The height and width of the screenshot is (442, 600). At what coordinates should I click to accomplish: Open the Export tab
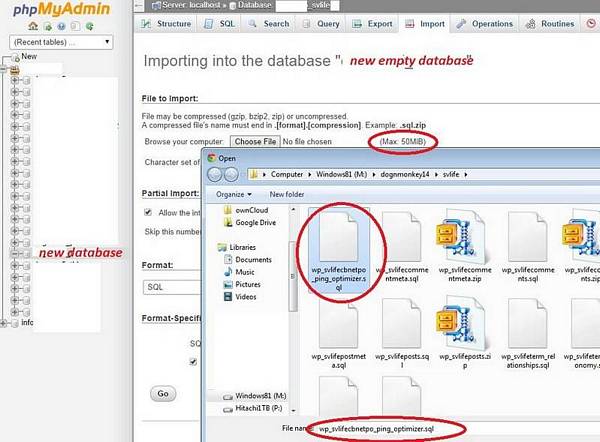pos(374,23)
